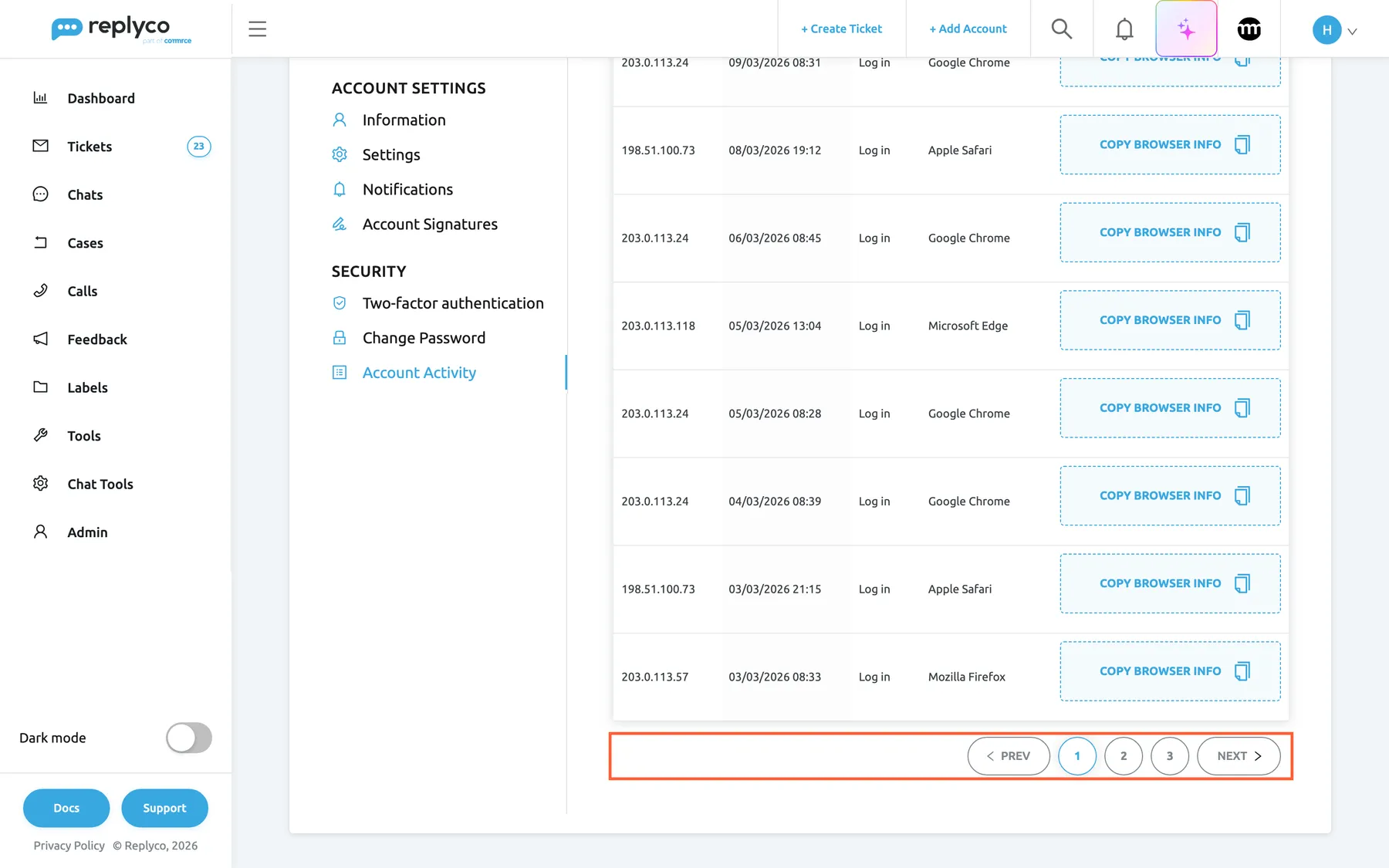The image size is (1389, 868).
Task: Click the Admin person icon
Action: (40, 532)
